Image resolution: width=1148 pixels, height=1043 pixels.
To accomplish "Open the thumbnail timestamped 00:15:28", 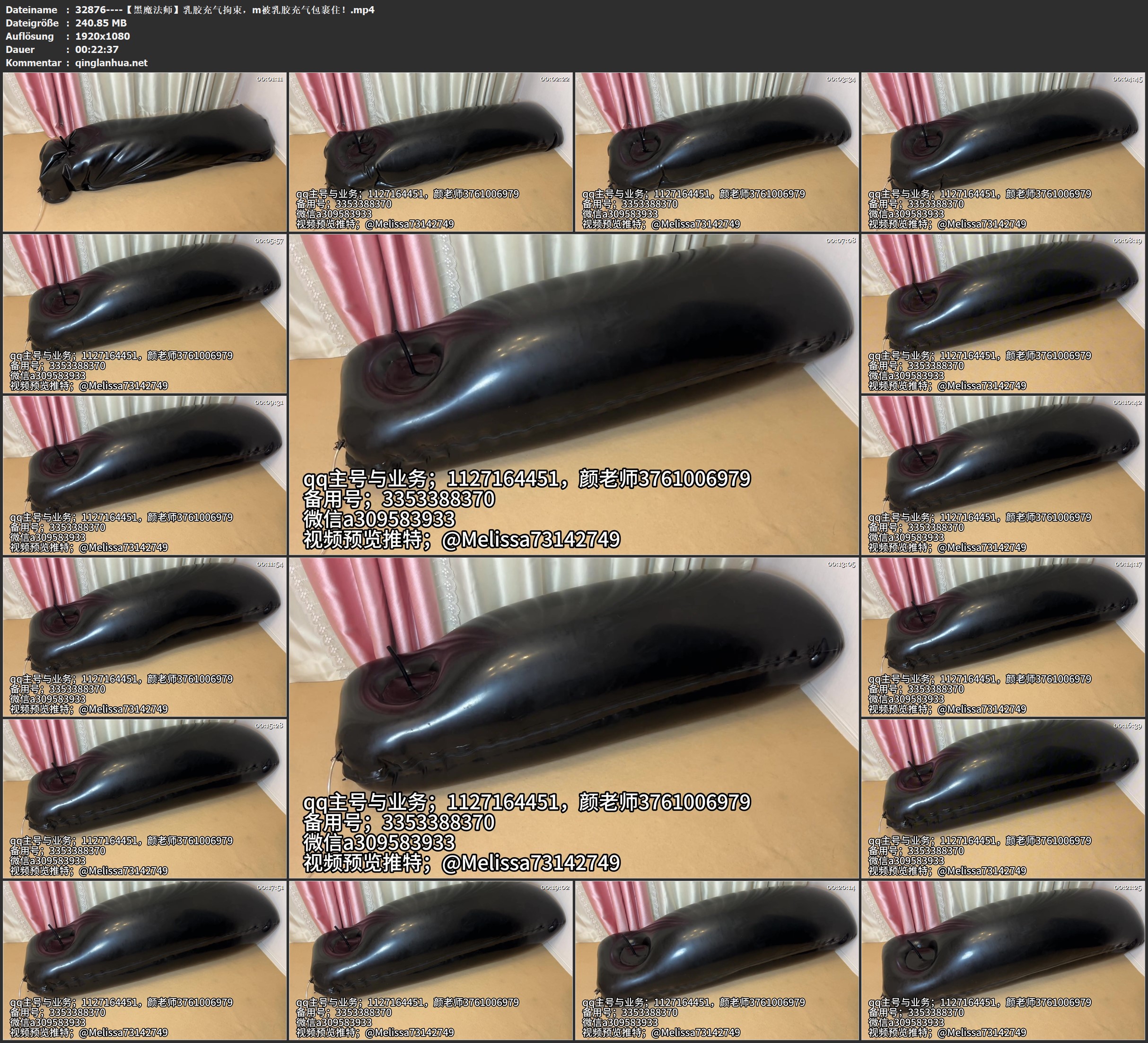I will point(145,799).
